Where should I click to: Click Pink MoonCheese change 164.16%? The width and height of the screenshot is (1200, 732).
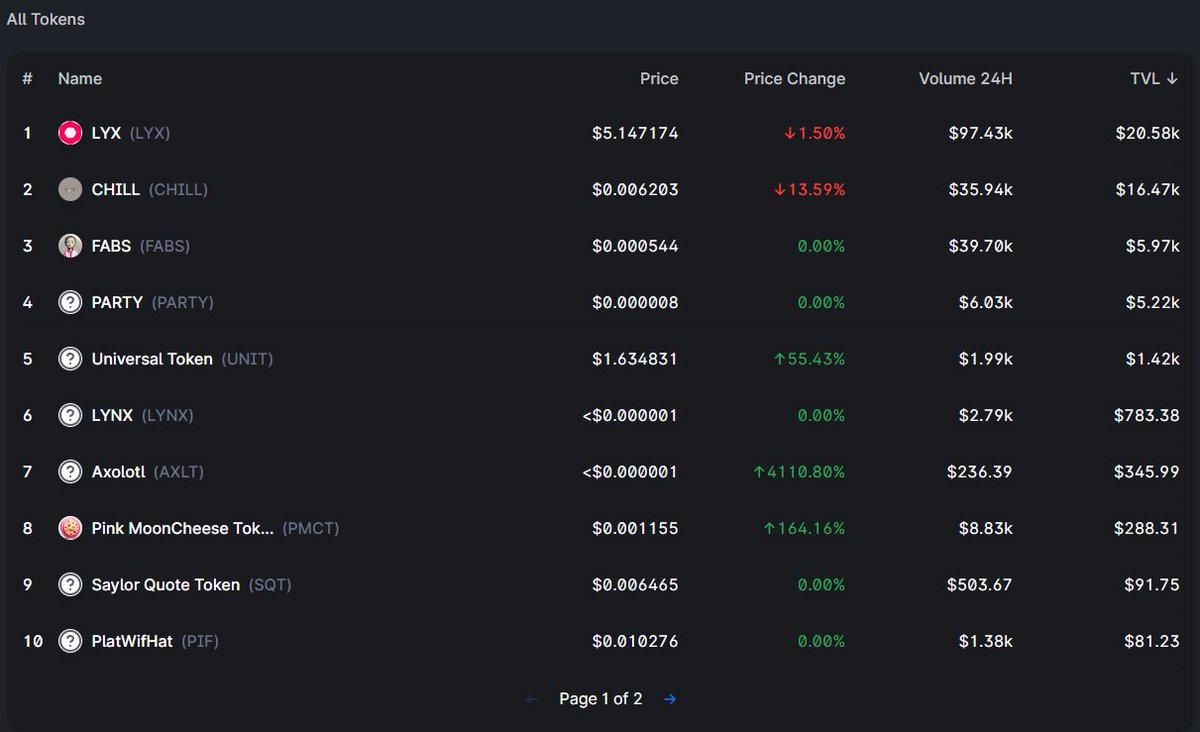(805, 528)
